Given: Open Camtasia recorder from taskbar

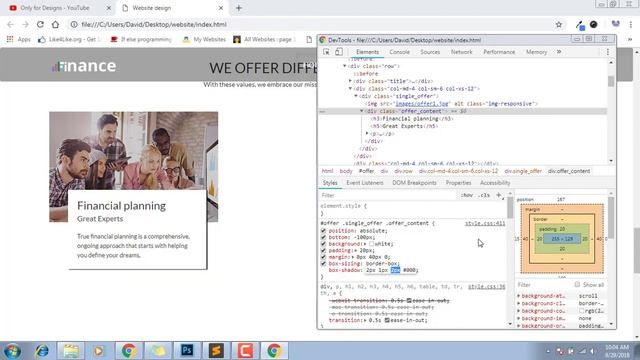Looking at the screenshot, I should pos(245,351).
